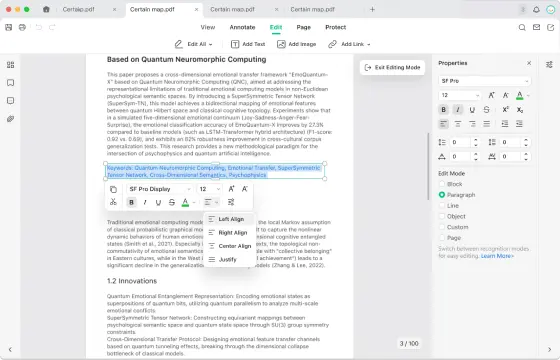This screenshot has height=360, width=560.
Task: Click the Exit Editing Mode button
Action: pos(392,67)
